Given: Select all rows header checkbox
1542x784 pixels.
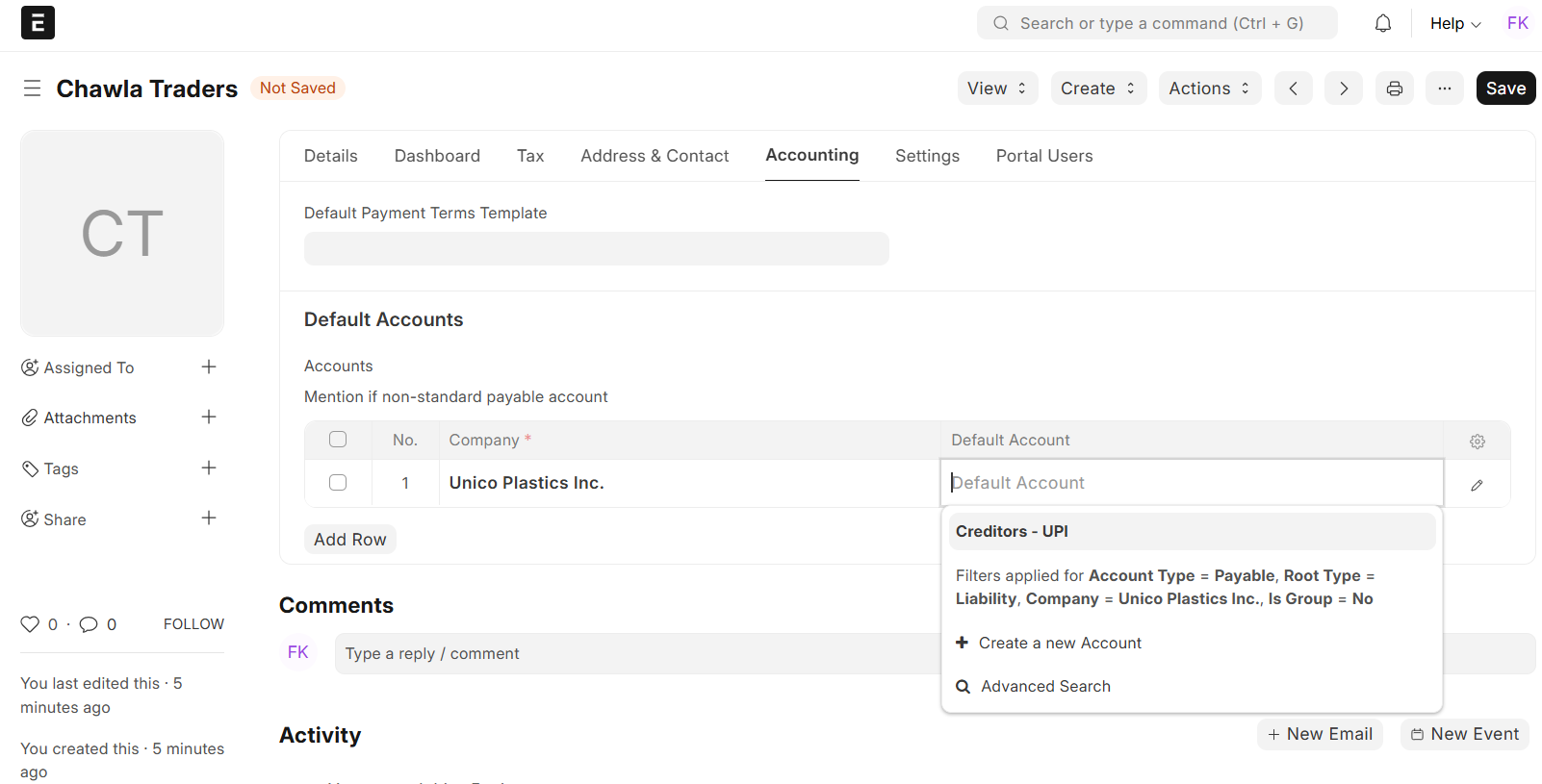Looking at the screenshot, I should coord(338,440).
